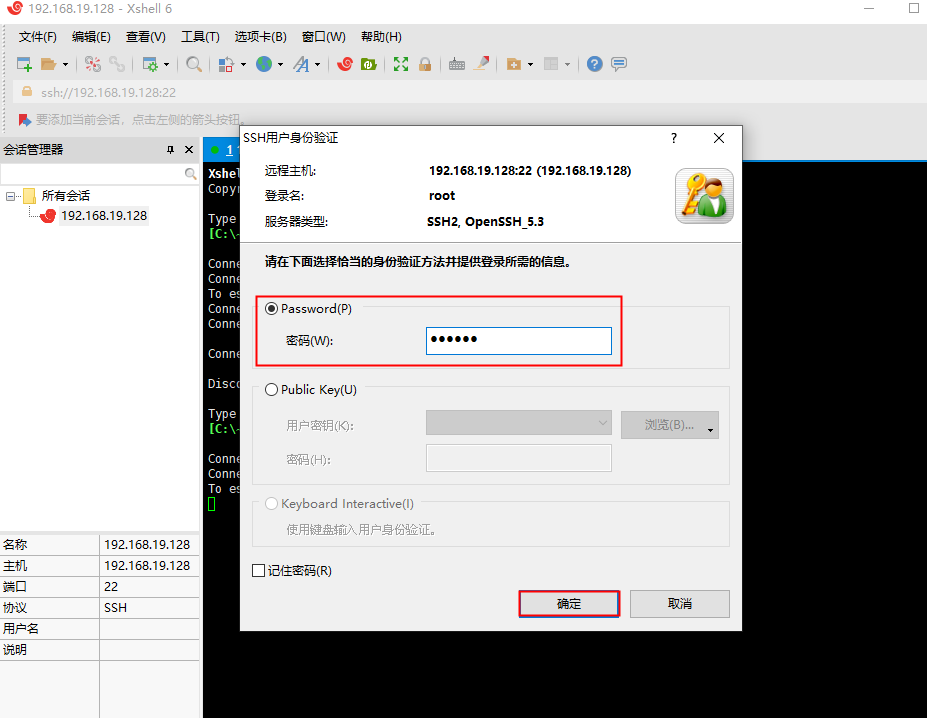Close the Session Manager panel
This screenshot has height=718, width=927.
(x=189, y=150)
